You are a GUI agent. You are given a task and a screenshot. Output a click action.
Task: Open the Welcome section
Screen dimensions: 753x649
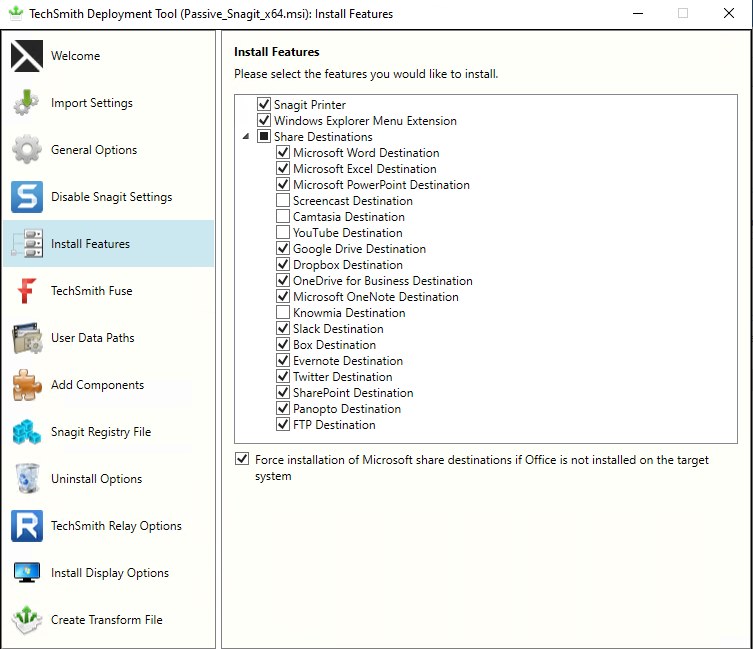(x=109, y=56)
